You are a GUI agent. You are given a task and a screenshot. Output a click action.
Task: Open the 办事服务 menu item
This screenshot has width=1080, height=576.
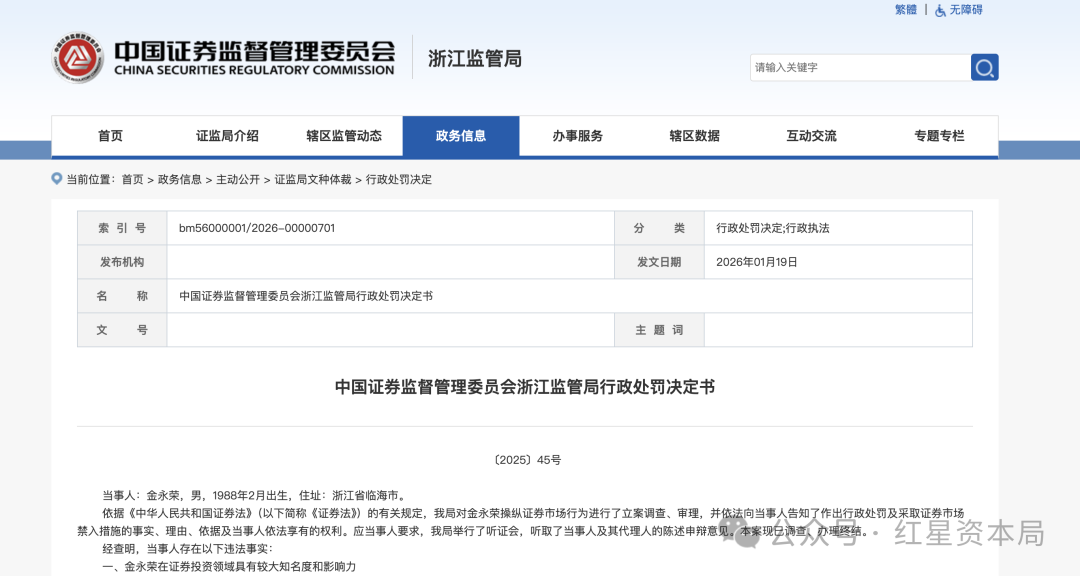click(x=577, y=136)
